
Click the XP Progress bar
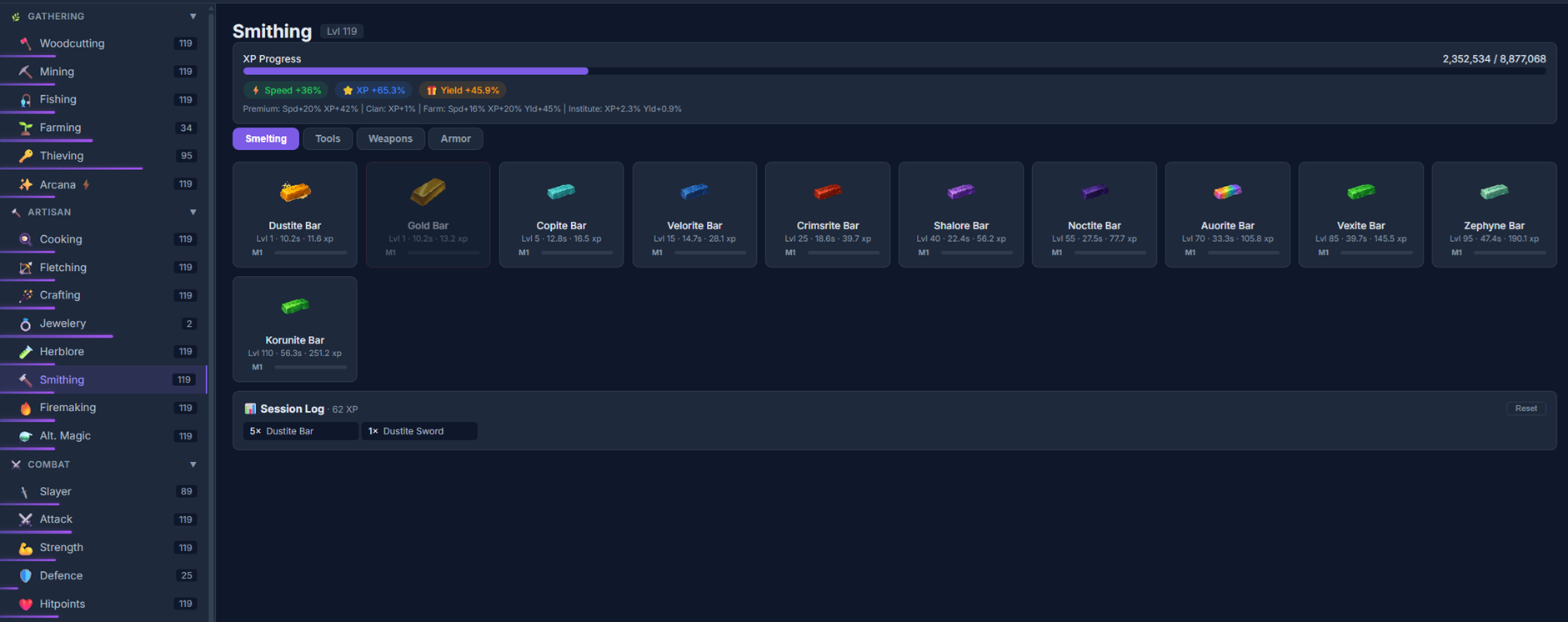894,72
